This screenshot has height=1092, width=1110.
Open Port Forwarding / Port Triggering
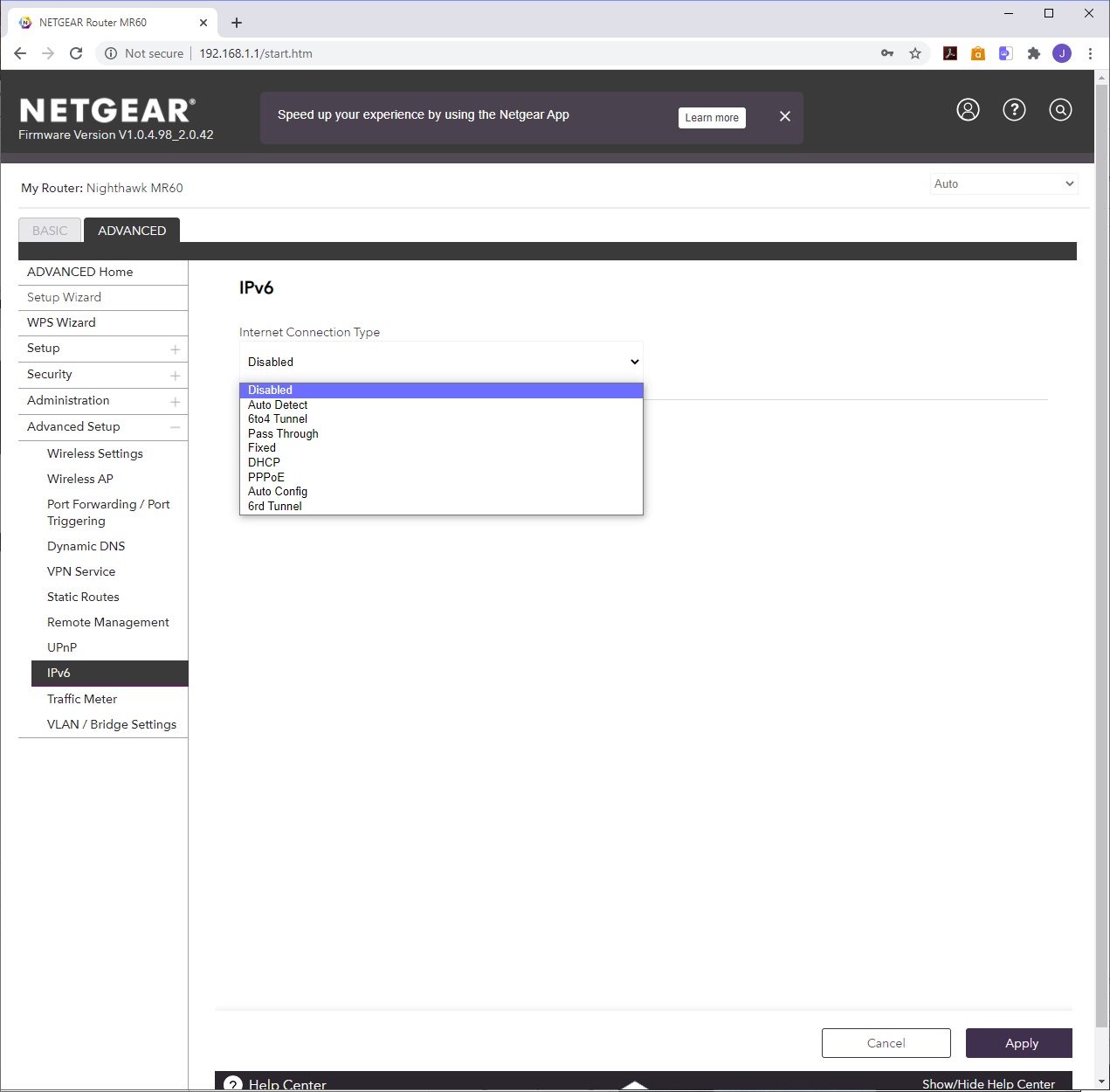point(110,513)
